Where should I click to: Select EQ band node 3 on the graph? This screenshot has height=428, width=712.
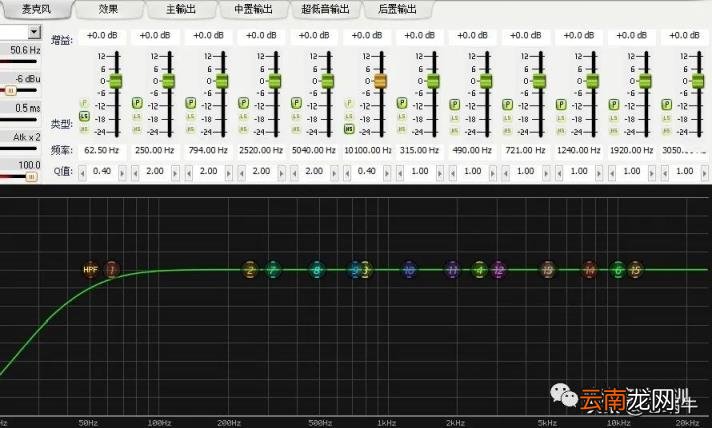point(366,270)
